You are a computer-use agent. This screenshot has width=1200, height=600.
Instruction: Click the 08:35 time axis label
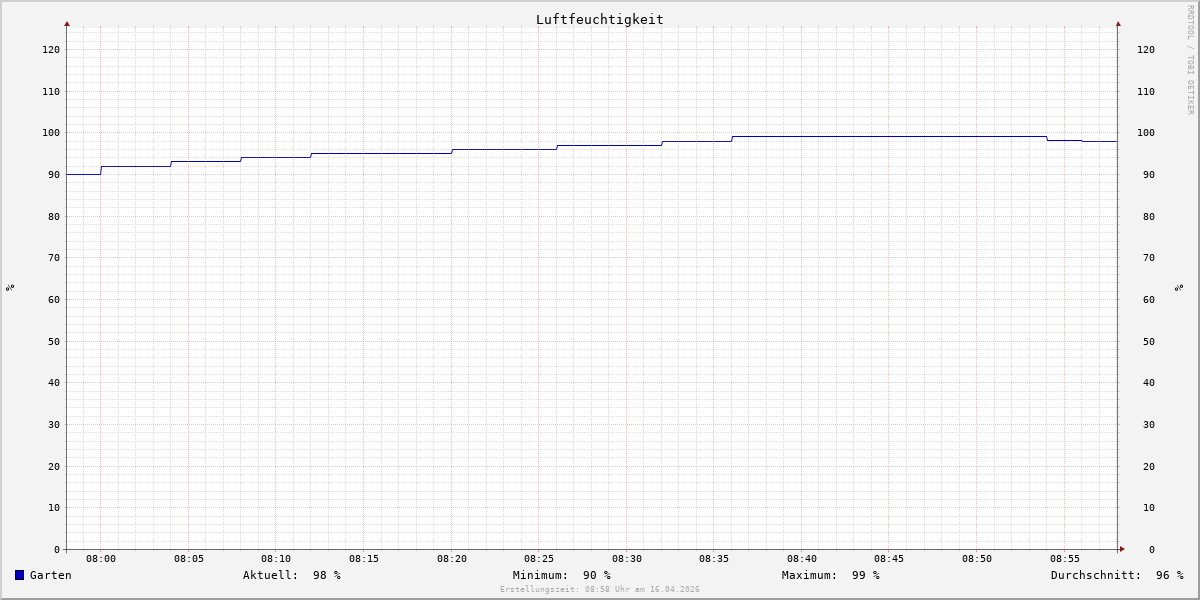pyautogui.click(x=714, y=559)
